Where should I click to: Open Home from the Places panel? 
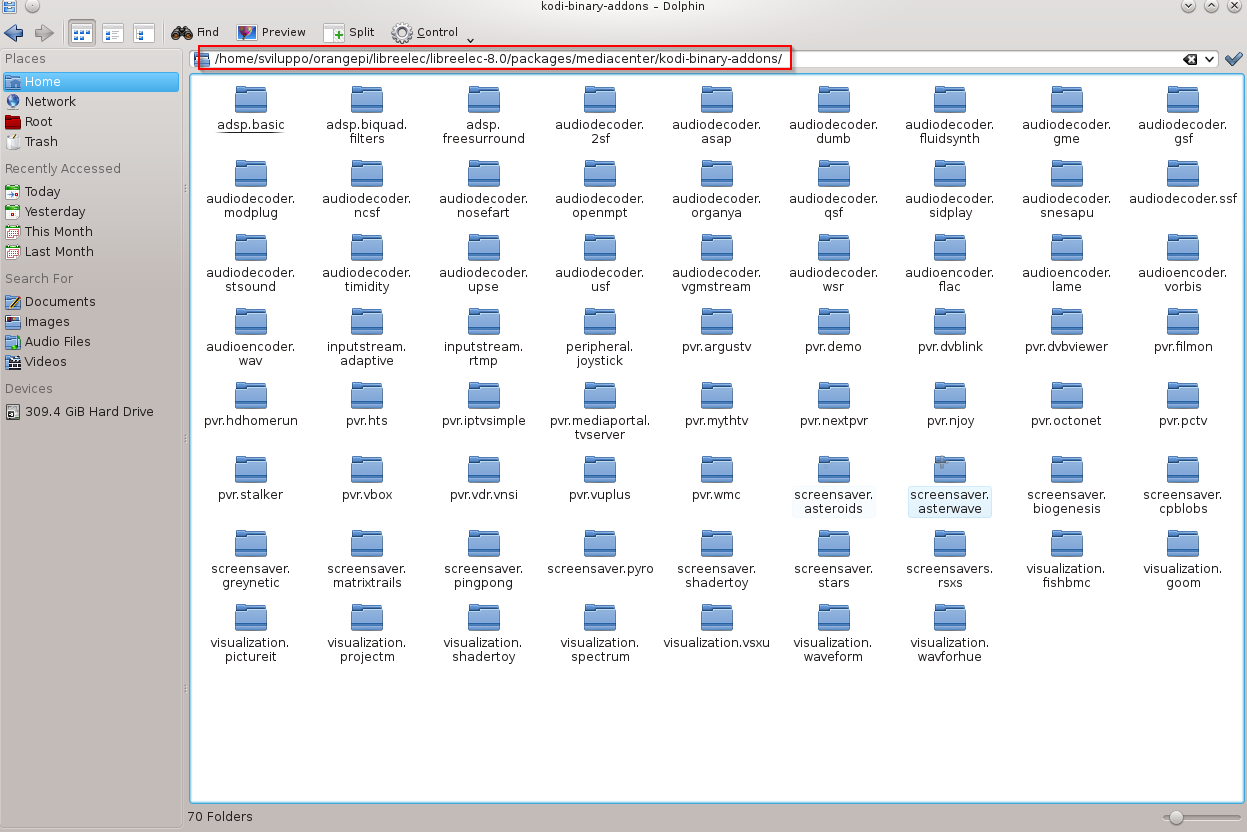point(42,81)
